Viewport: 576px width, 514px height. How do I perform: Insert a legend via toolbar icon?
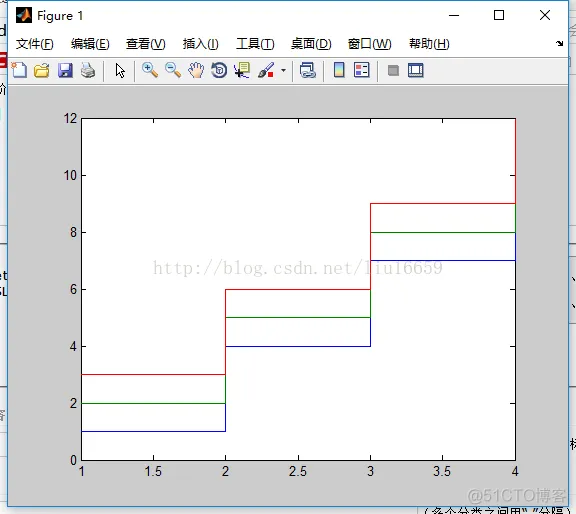[x=361, y=70]
